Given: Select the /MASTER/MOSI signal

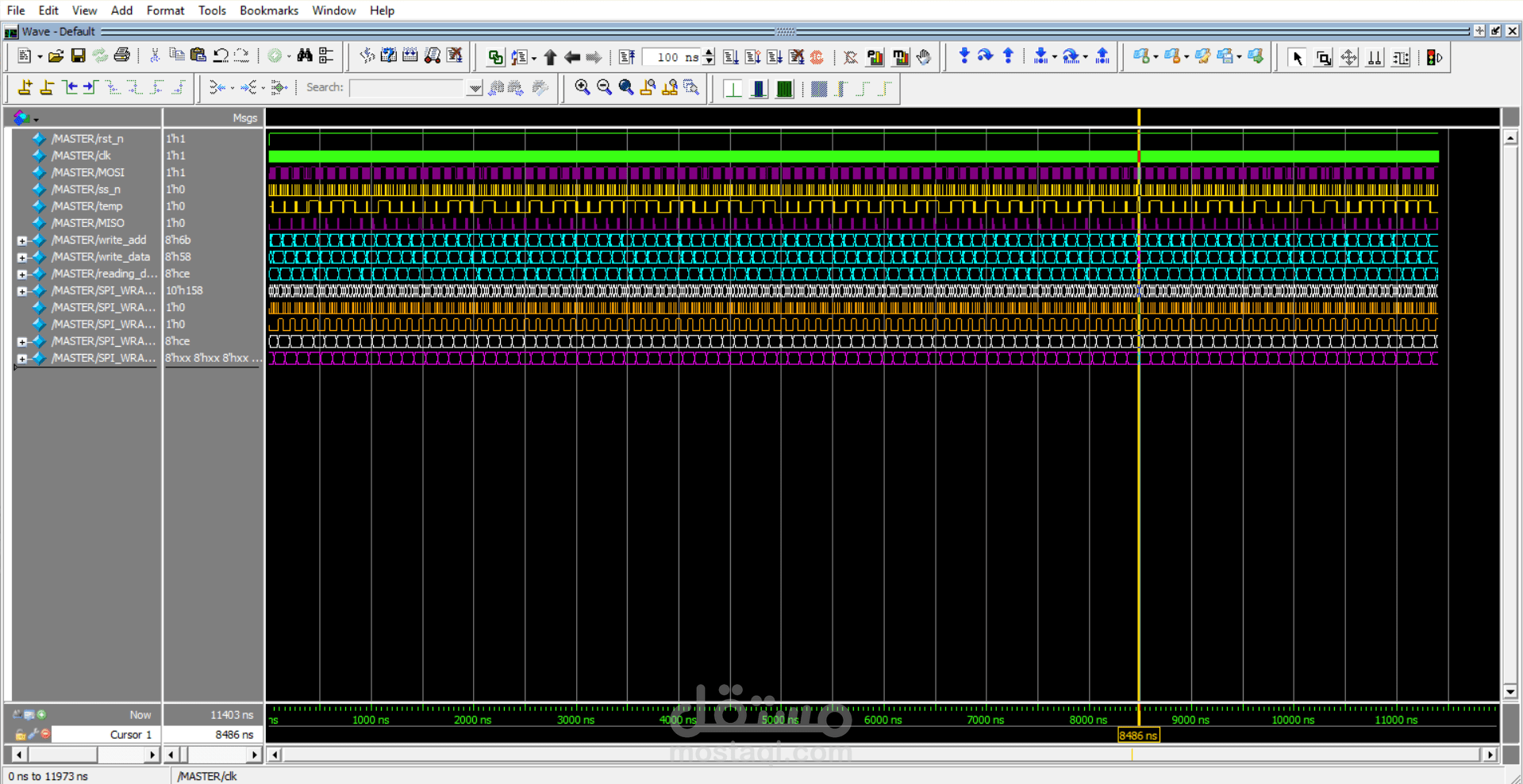Looking at the screenshot, I should pos(88,172).
